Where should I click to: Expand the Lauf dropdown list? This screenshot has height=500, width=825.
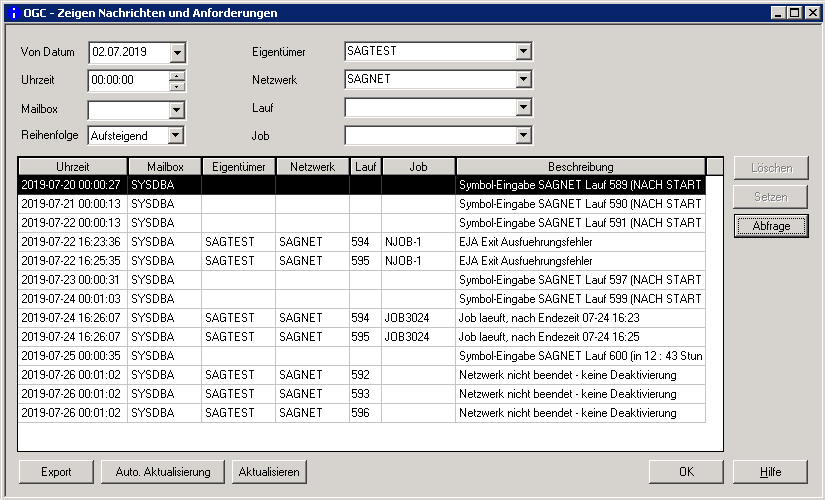523,107
